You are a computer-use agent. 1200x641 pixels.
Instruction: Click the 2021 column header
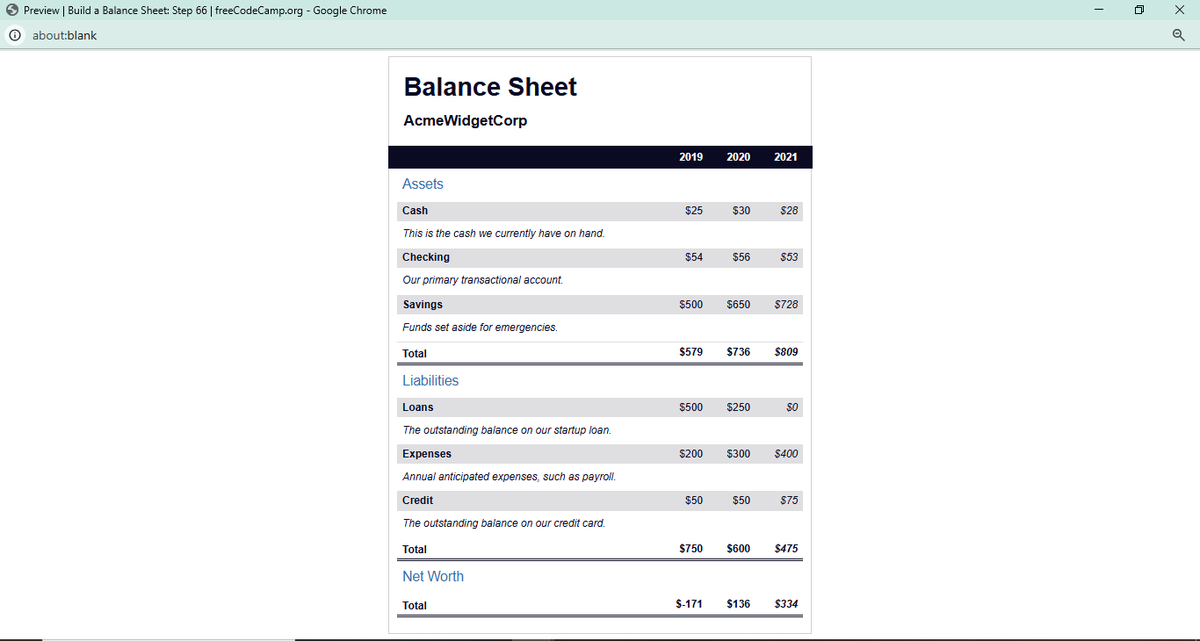[786, 157]
